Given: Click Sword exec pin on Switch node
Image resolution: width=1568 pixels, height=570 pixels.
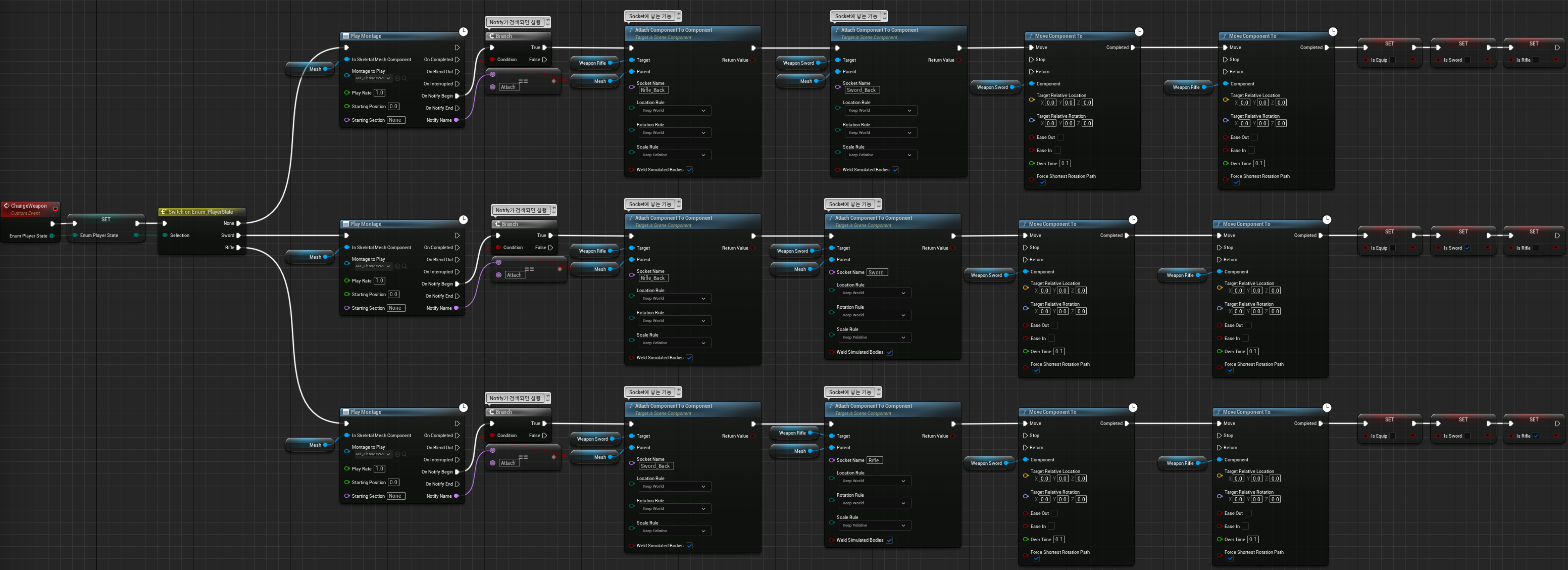Looking at the screenshot, I should (238, 235).
